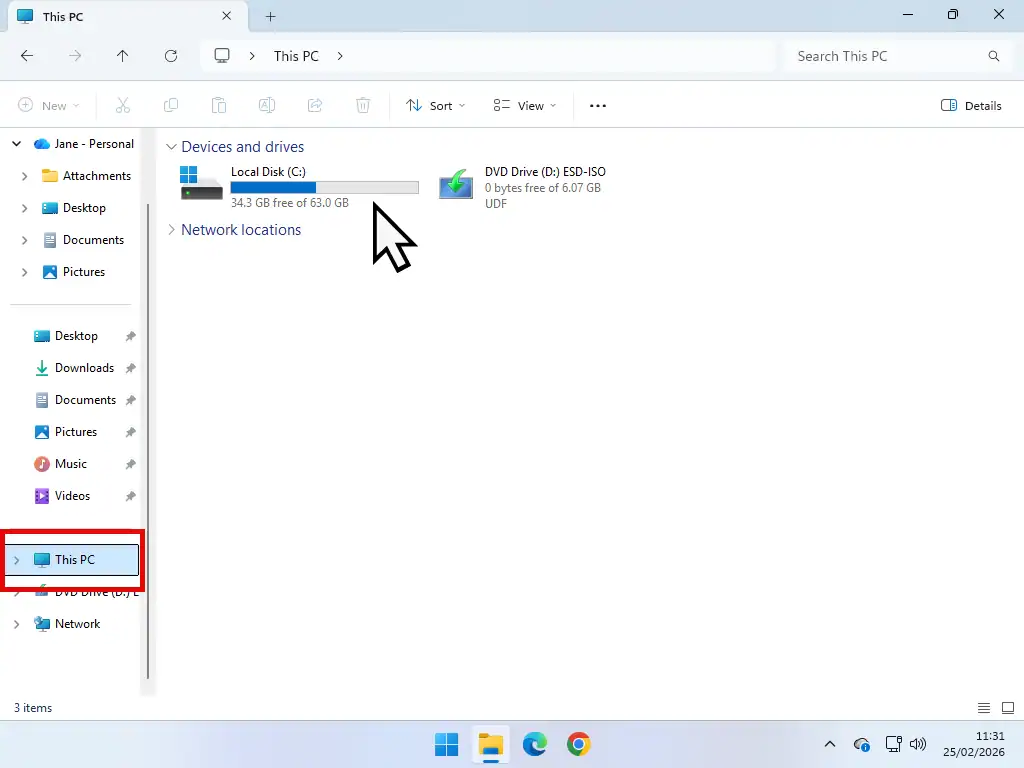Open the View dropdown
The height and width of the screenshot is (768, 1024).
[x=523, y=105]
